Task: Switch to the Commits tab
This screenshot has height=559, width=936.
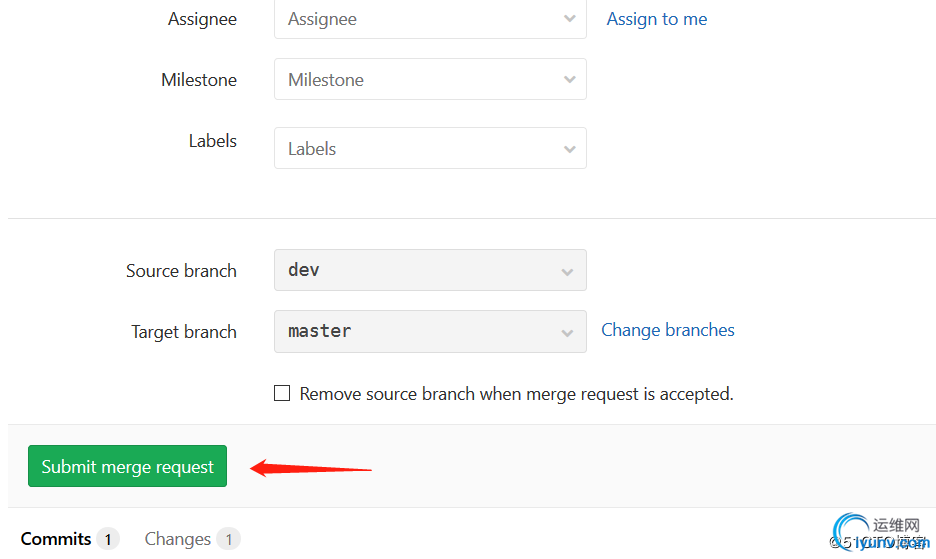Action: (x=56, y=539)
